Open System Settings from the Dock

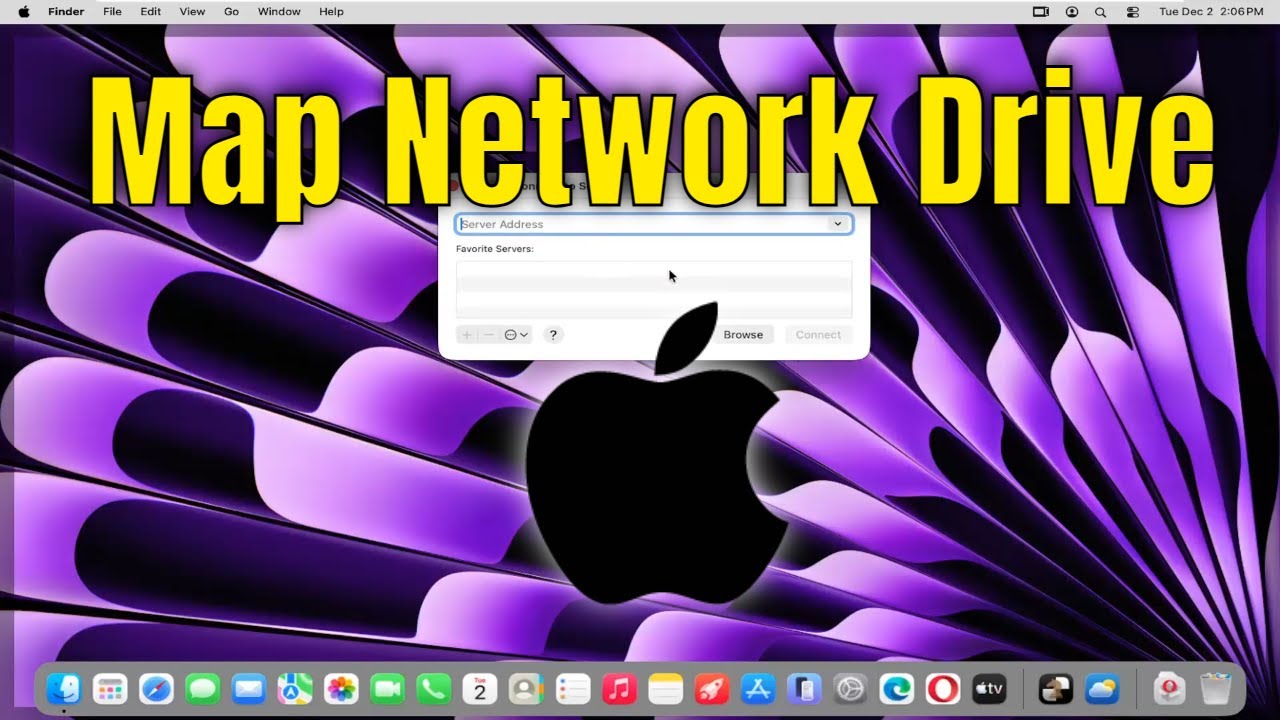pos(850,689)
